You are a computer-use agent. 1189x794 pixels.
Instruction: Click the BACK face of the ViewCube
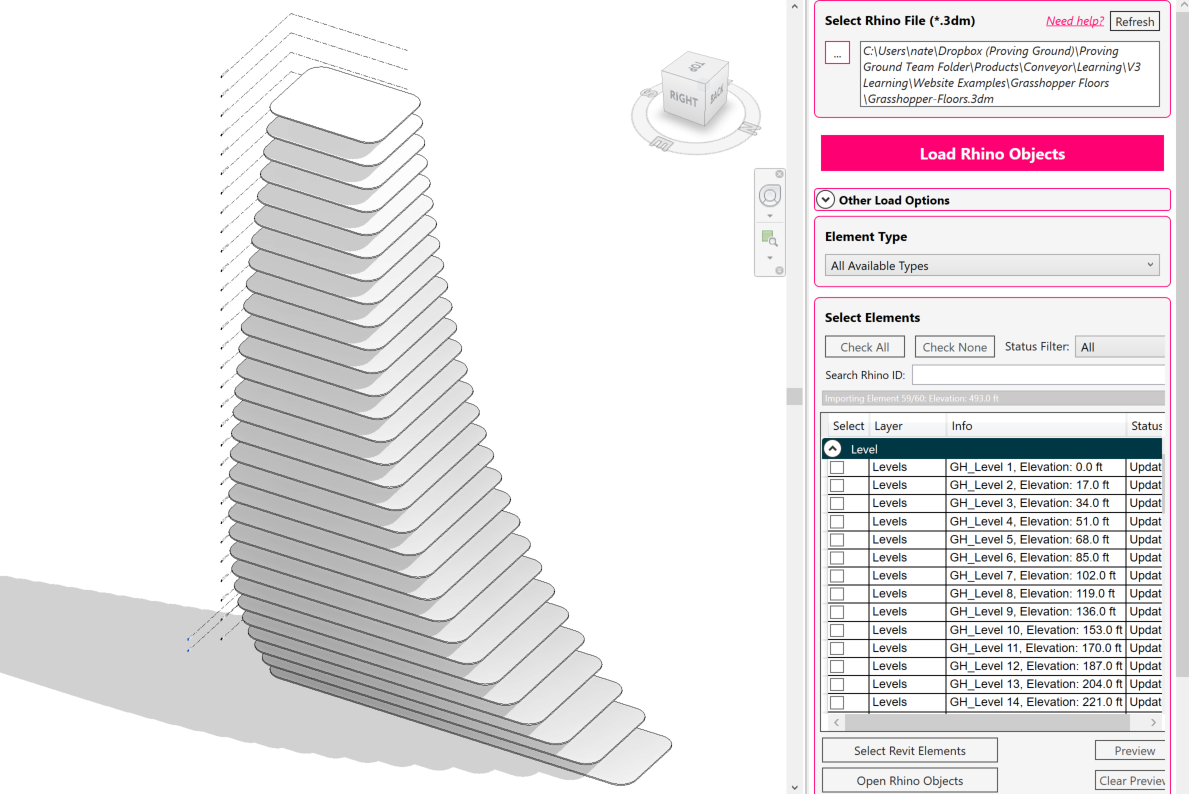(x=716, y=93)
